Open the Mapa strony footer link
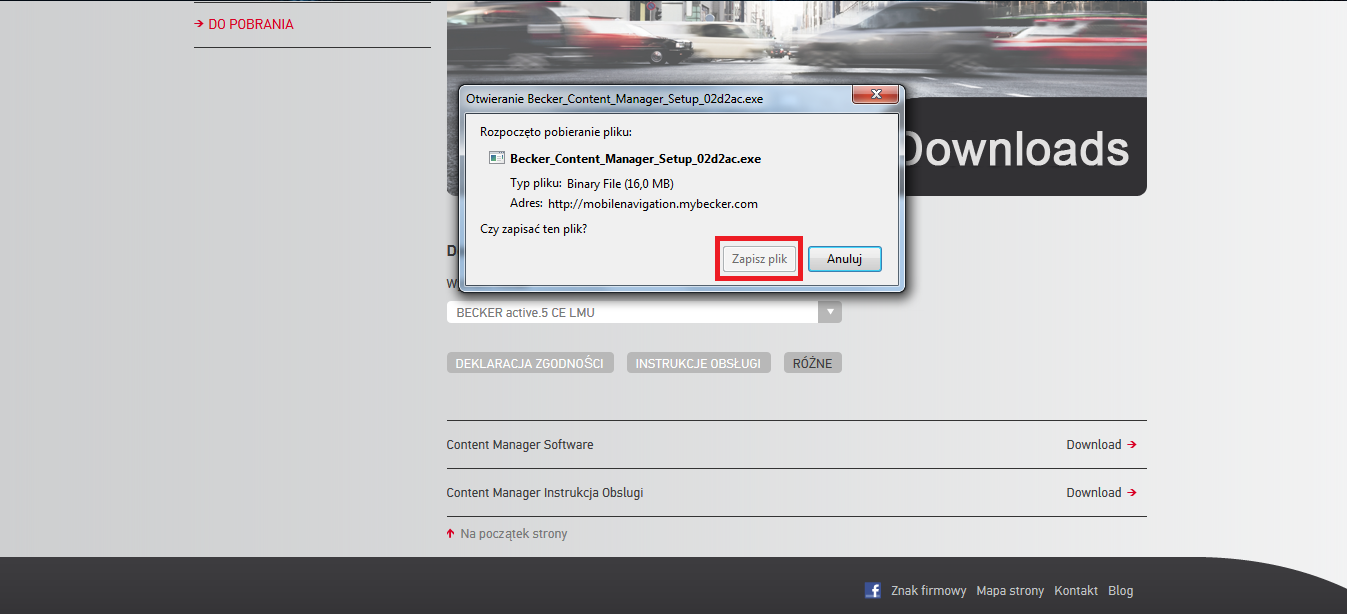Image resolution: width=1347 pixels, height=614 pixels. (x=1010, y=591)
